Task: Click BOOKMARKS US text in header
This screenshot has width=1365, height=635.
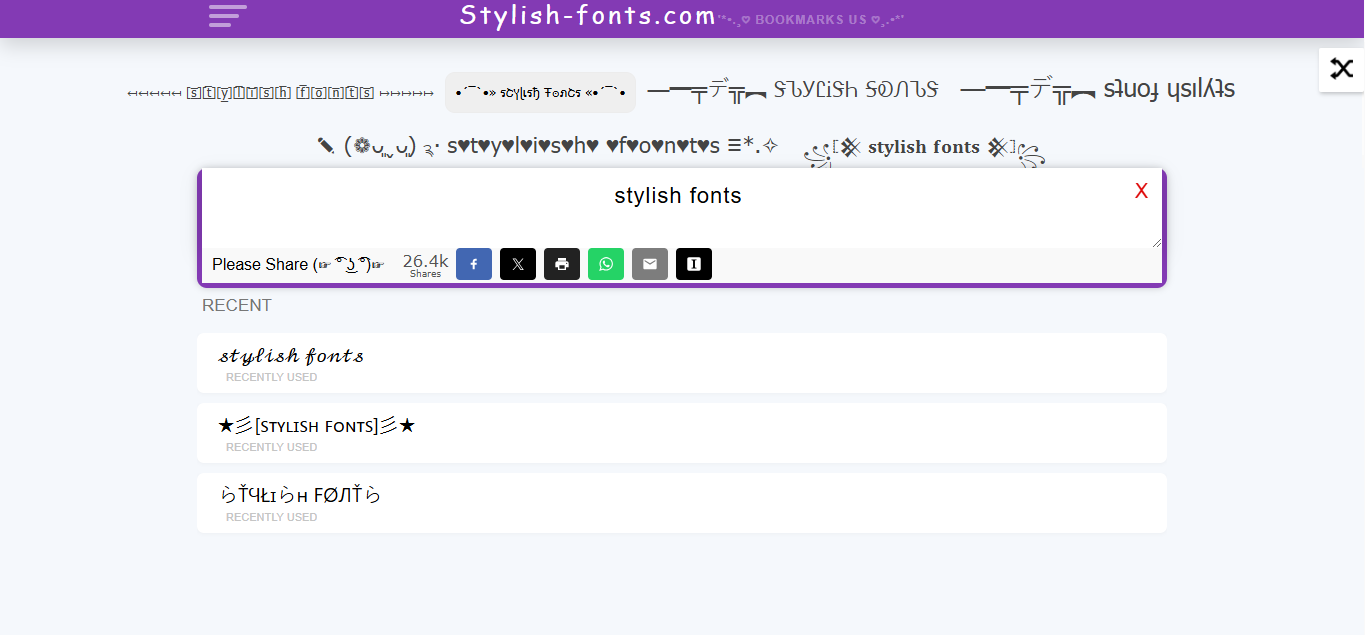Action: [x=811, y=19]
